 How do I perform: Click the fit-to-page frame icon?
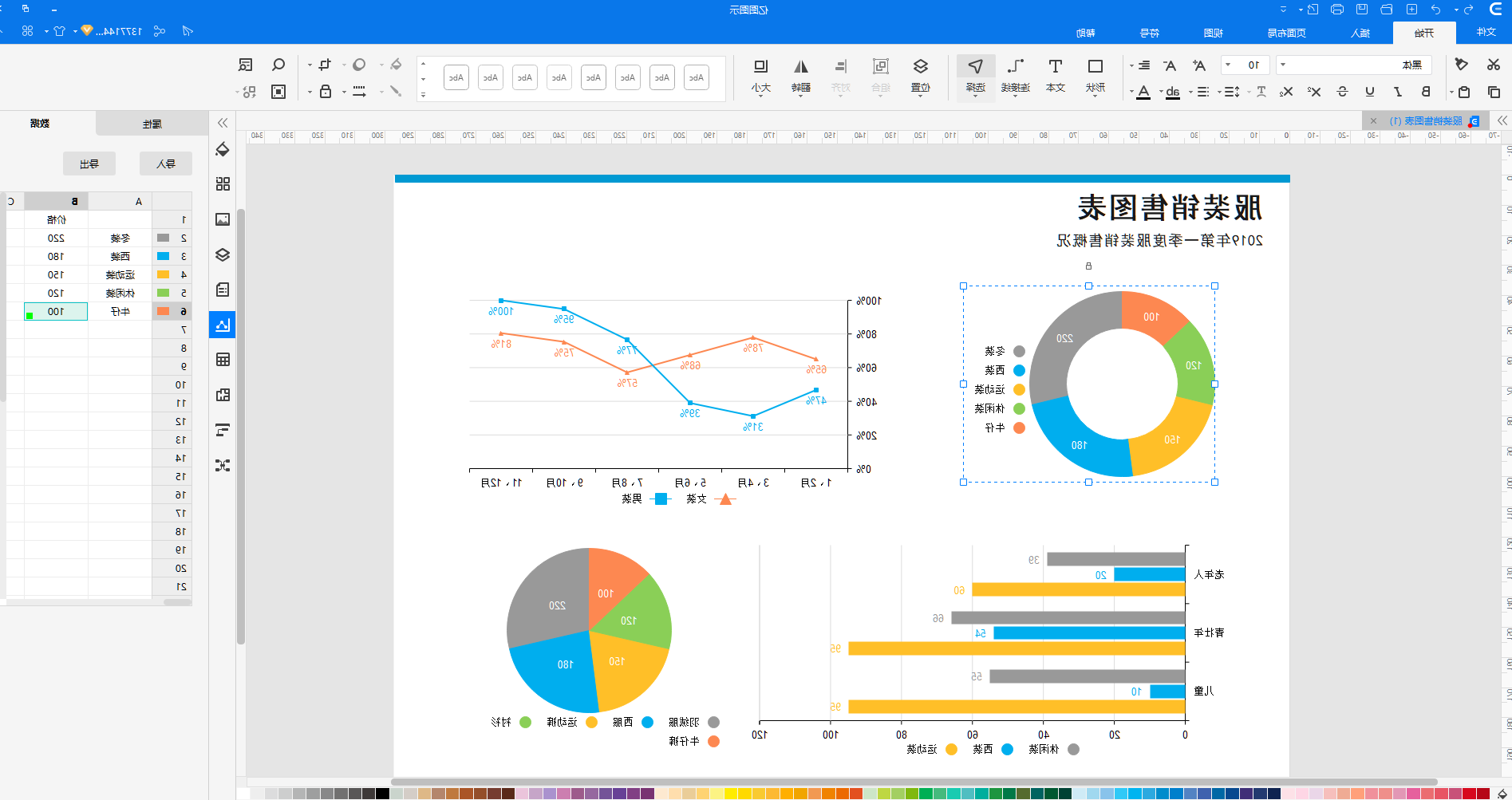278,92
